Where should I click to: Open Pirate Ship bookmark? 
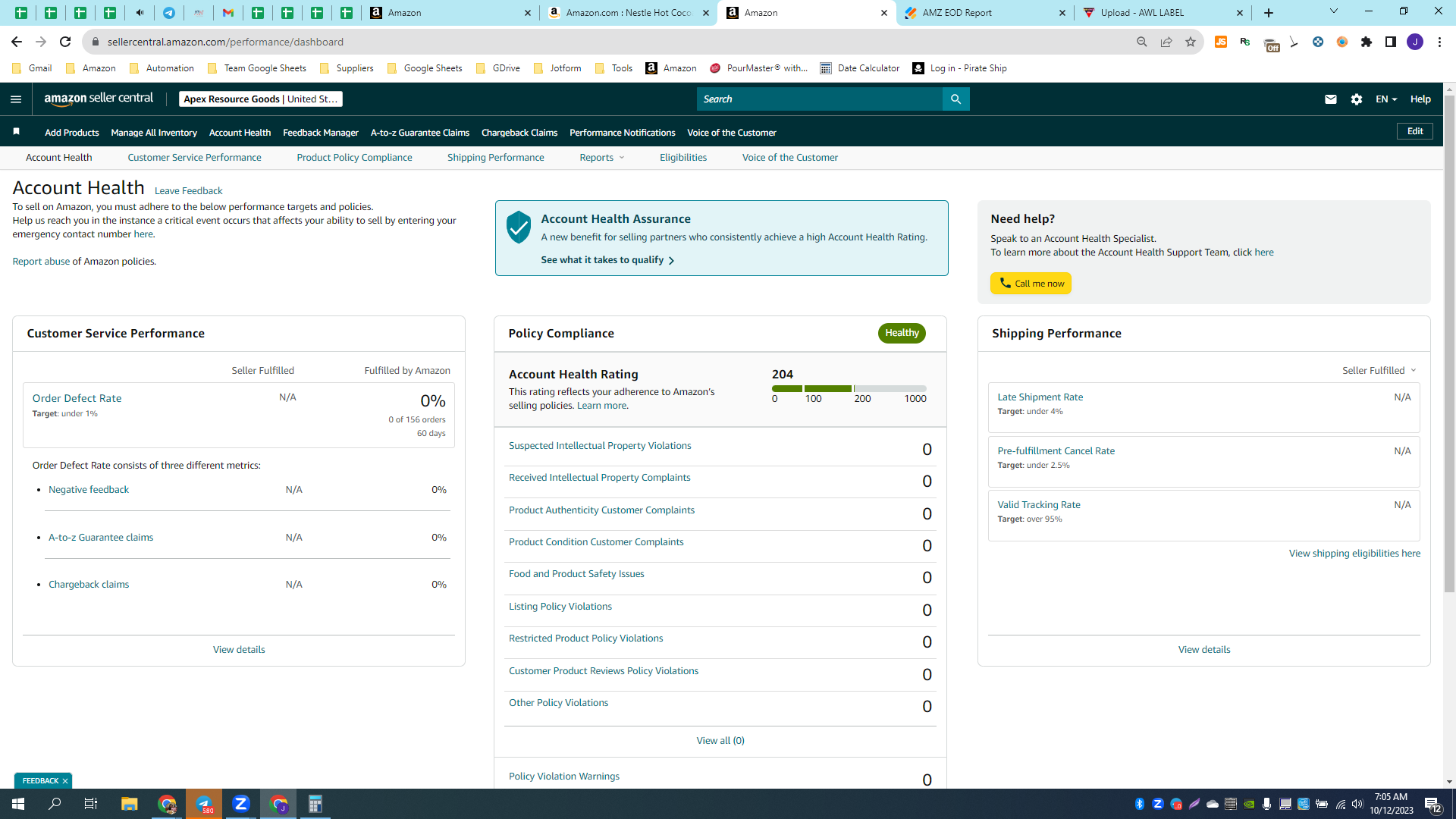pyautogui.click(x=959, y=68)
